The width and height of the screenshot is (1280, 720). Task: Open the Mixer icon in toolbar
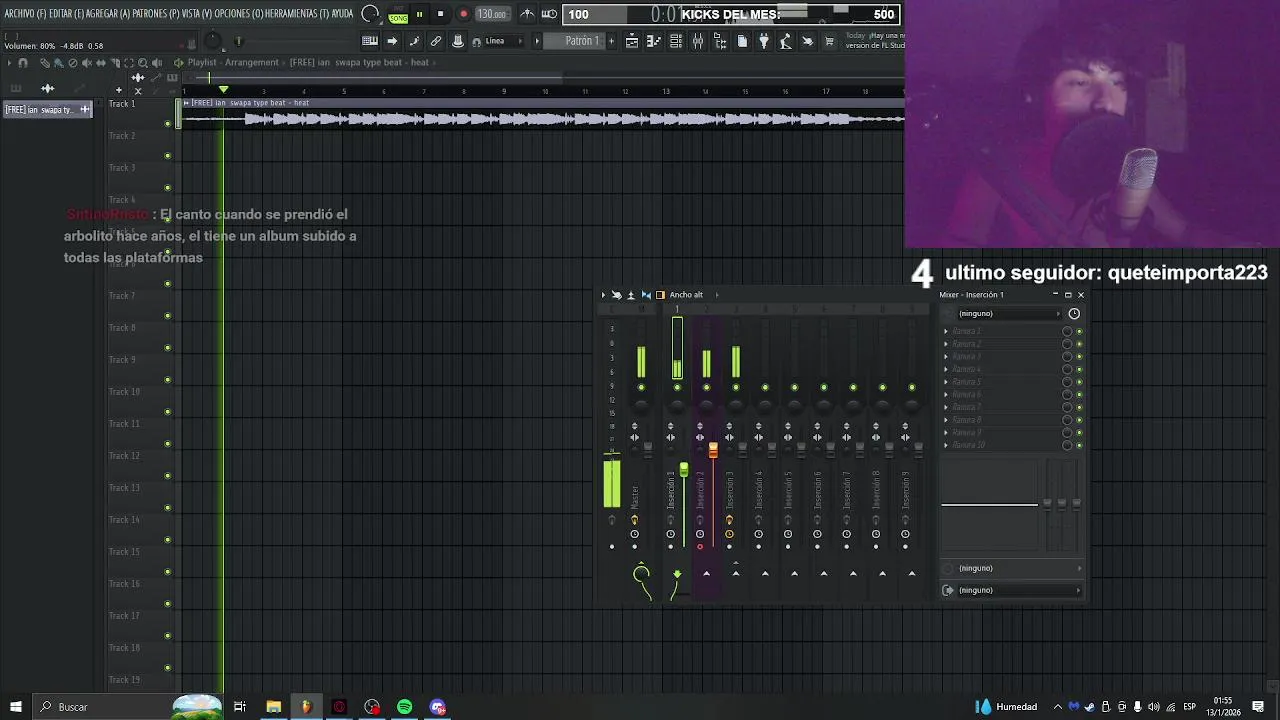point(698,41)
